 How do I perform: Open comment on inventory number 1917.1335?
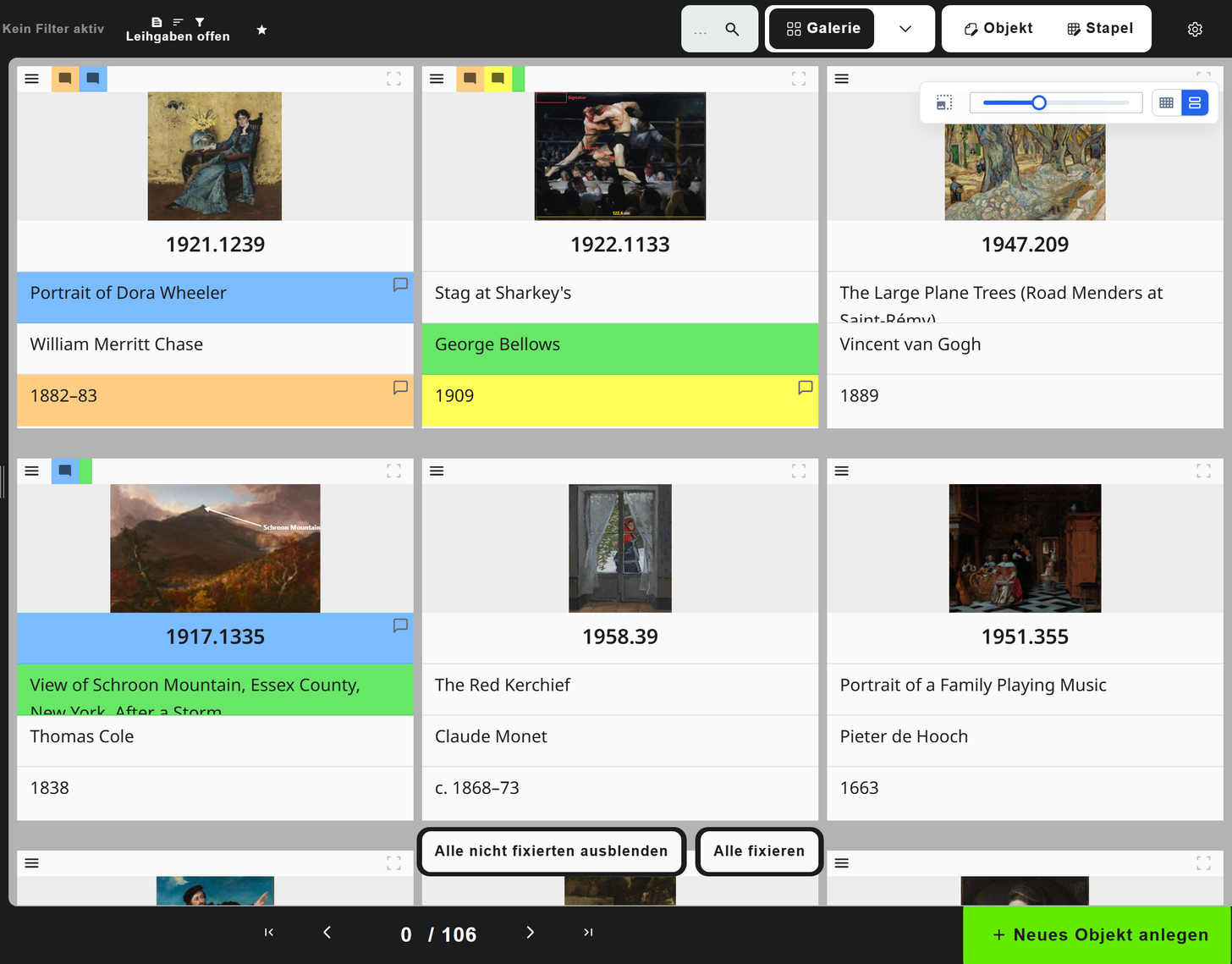click(400, 625)
